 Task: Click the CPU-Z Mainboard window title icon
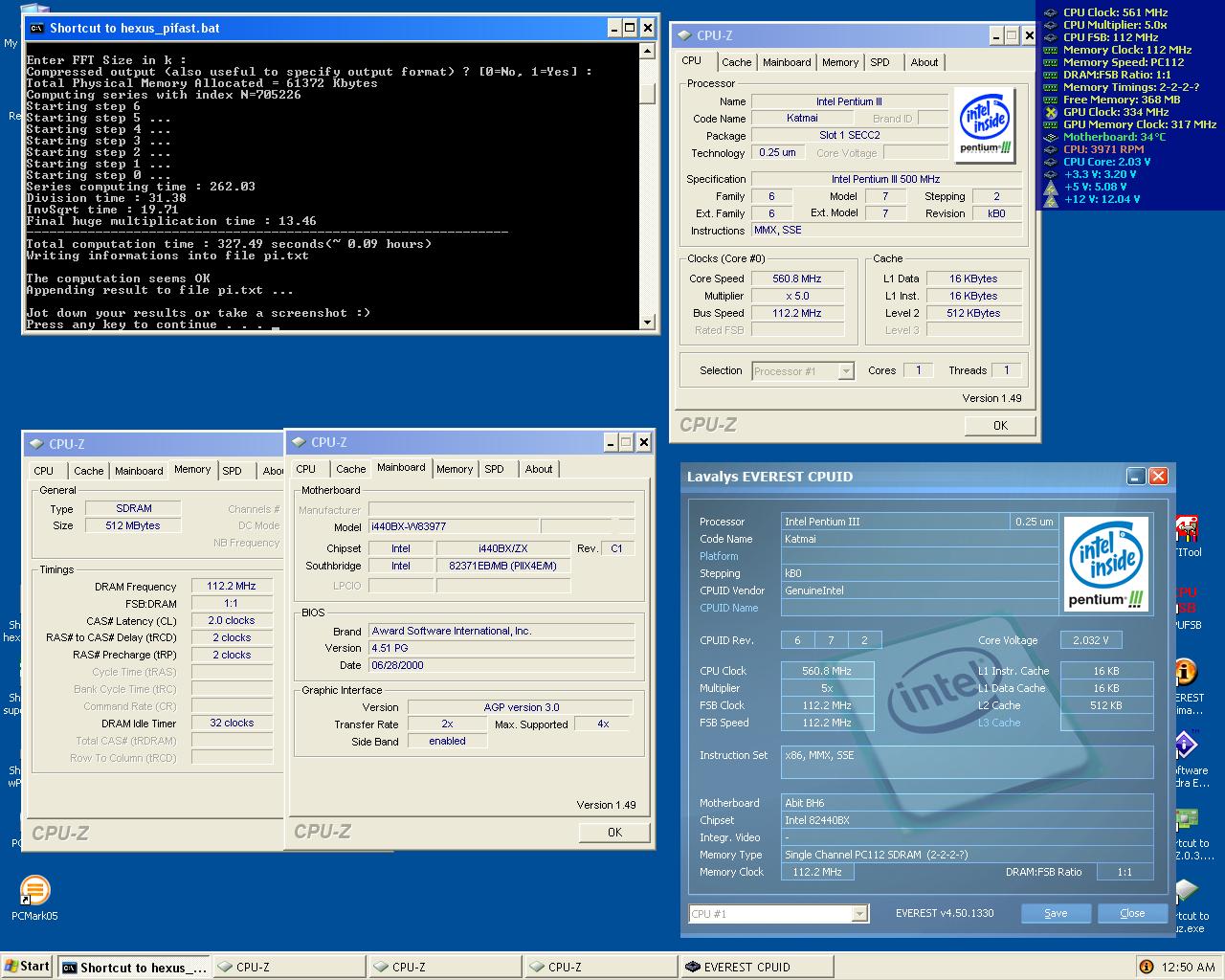[300, 442]
